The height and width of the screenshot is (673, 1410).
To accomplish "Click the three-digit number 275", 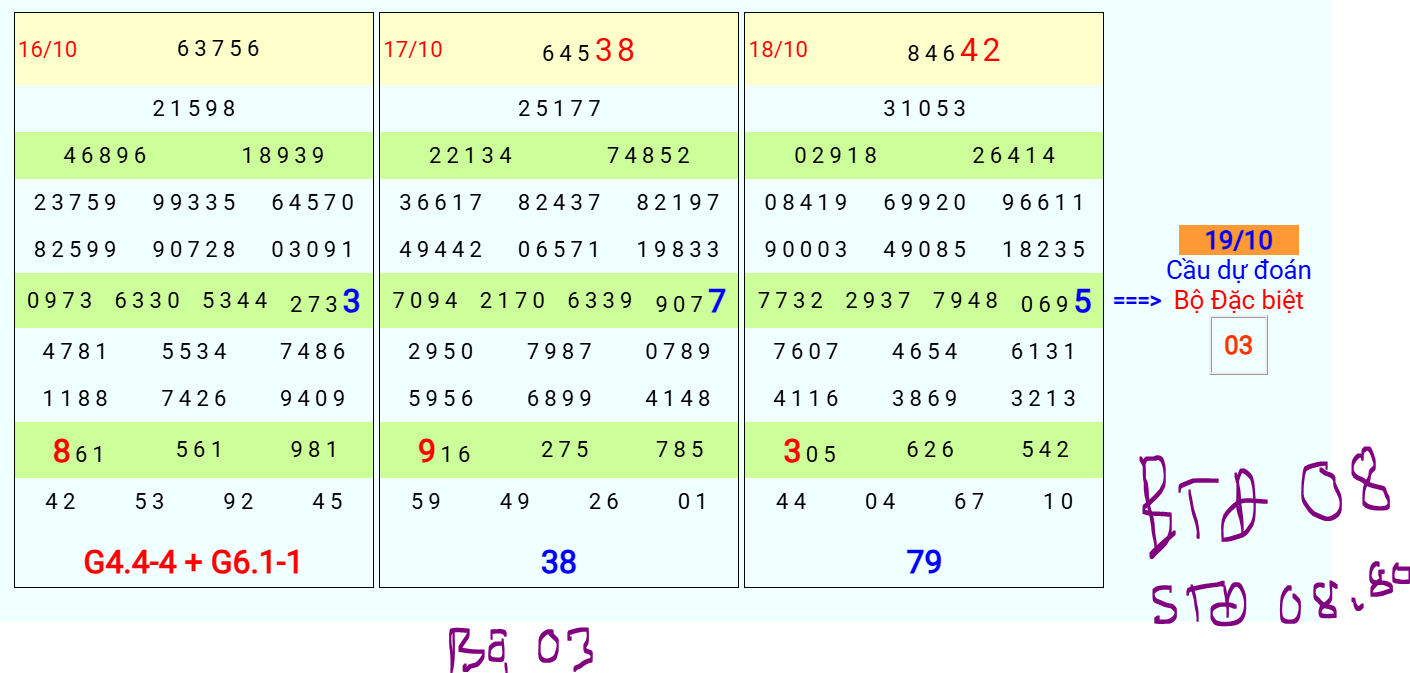I will click(x=566, y=449).
